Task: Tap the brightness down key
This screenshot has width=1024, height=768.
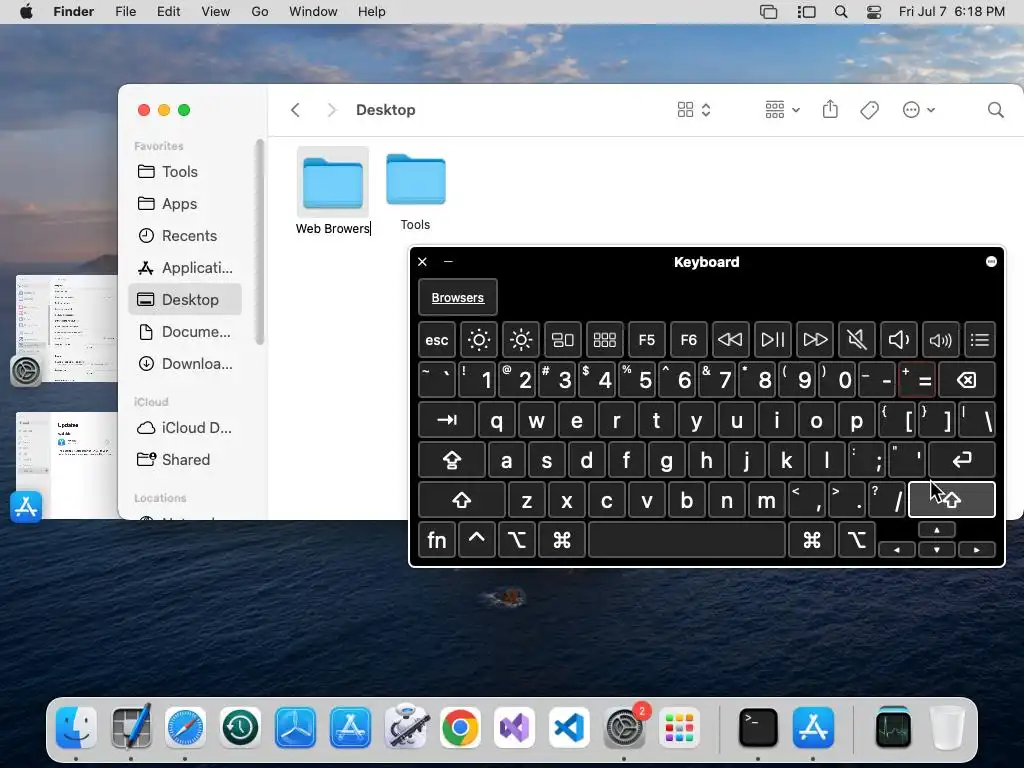Action: 479,340
